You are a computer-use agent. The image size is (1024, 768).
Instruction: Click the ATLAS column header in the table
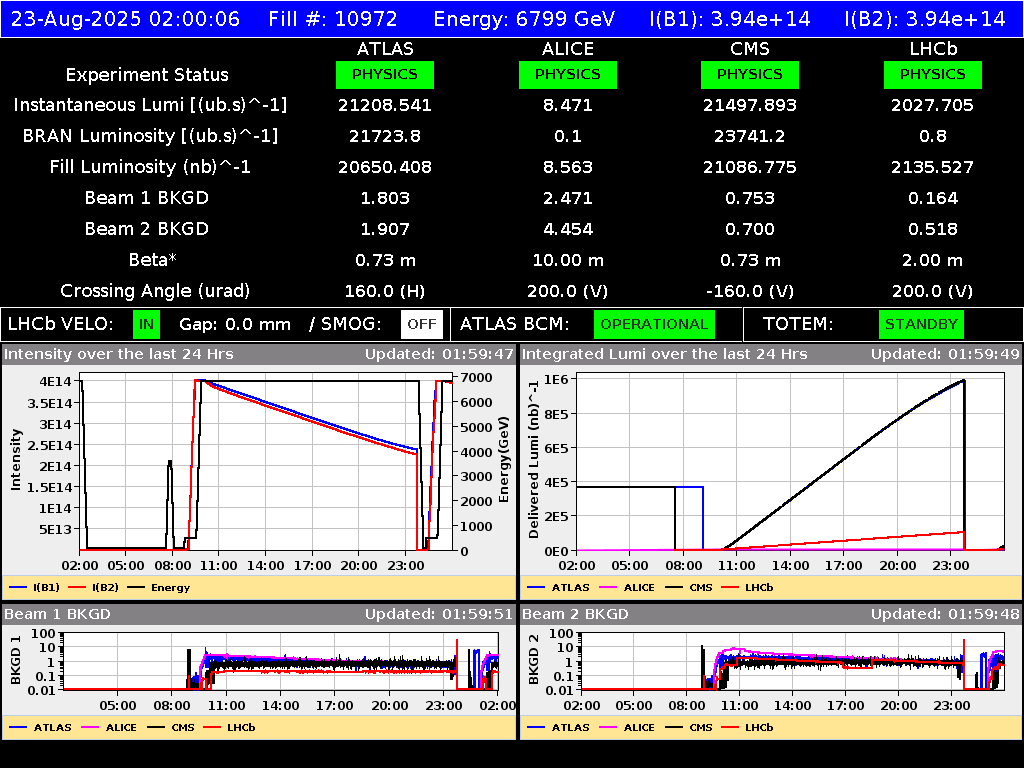coord(385,49)
